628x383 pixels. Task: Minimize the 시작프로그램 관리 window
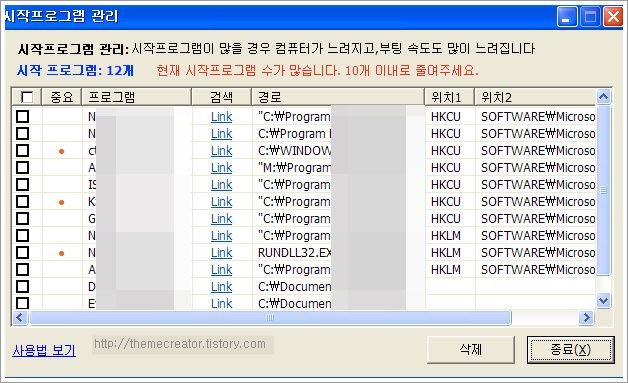click(566, 17)
